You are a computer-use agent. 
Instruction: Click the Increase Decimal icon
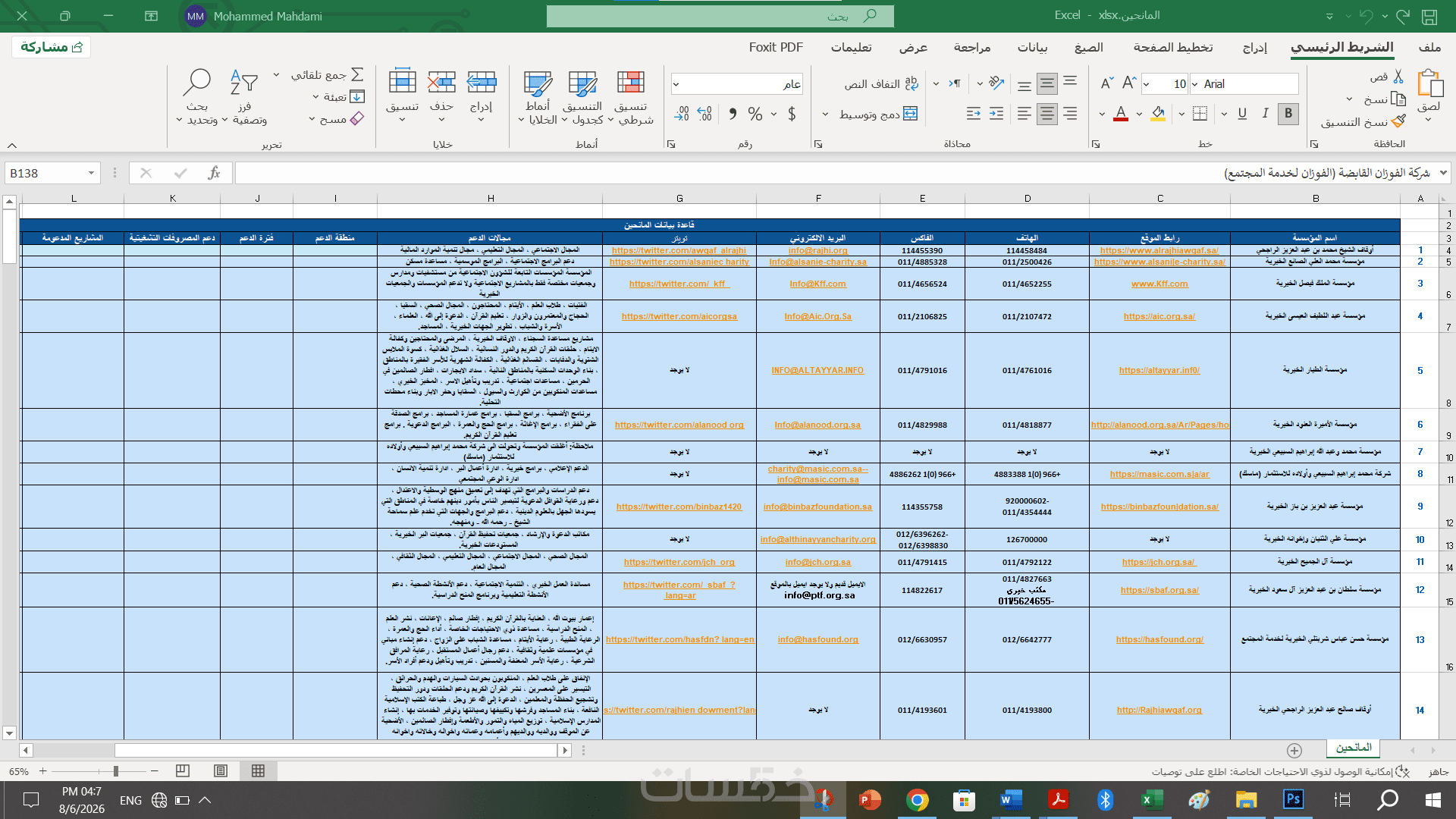coord(704,114)
